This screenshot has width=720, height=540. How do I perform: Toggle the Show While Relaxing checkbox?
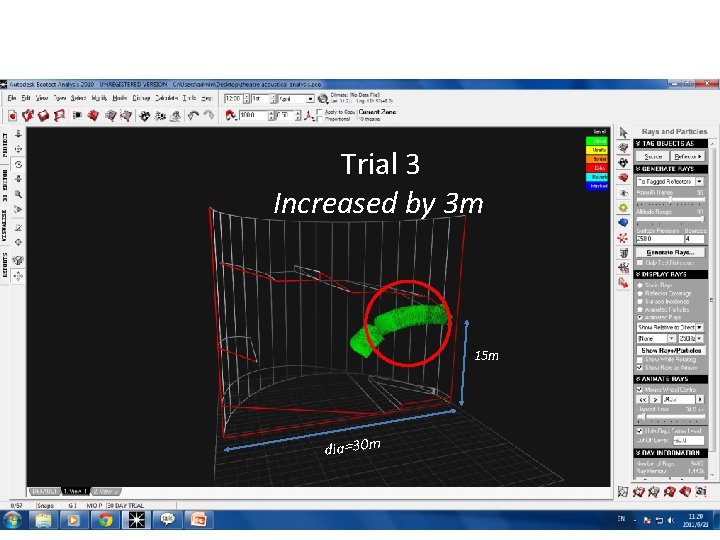(x=640, y=360)
